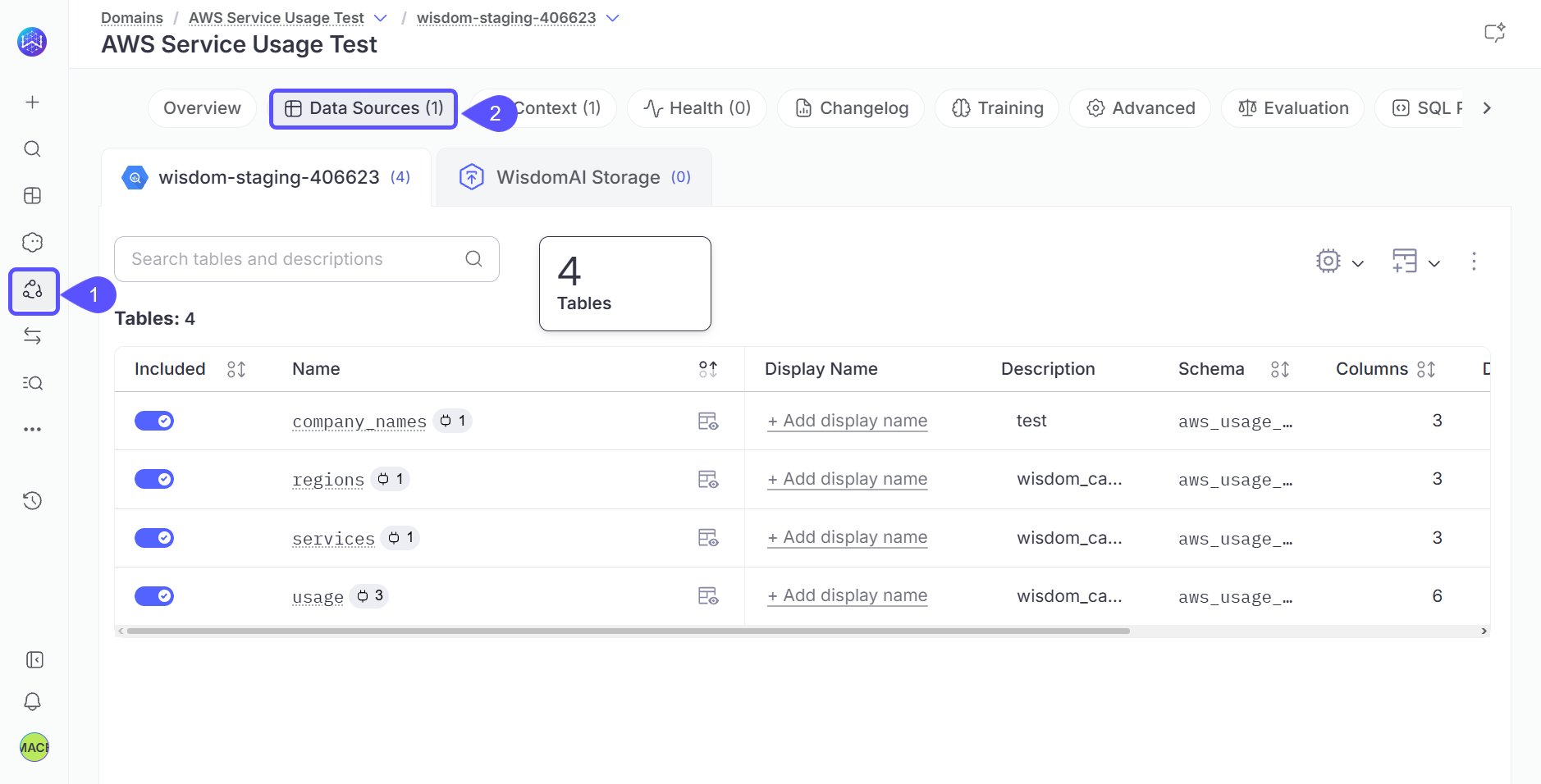Viewport: 1541px width, 784px height.
Task: Expand the wisdom-staging-406623 breadcrumb dropdown
Action: coord(612,18)
